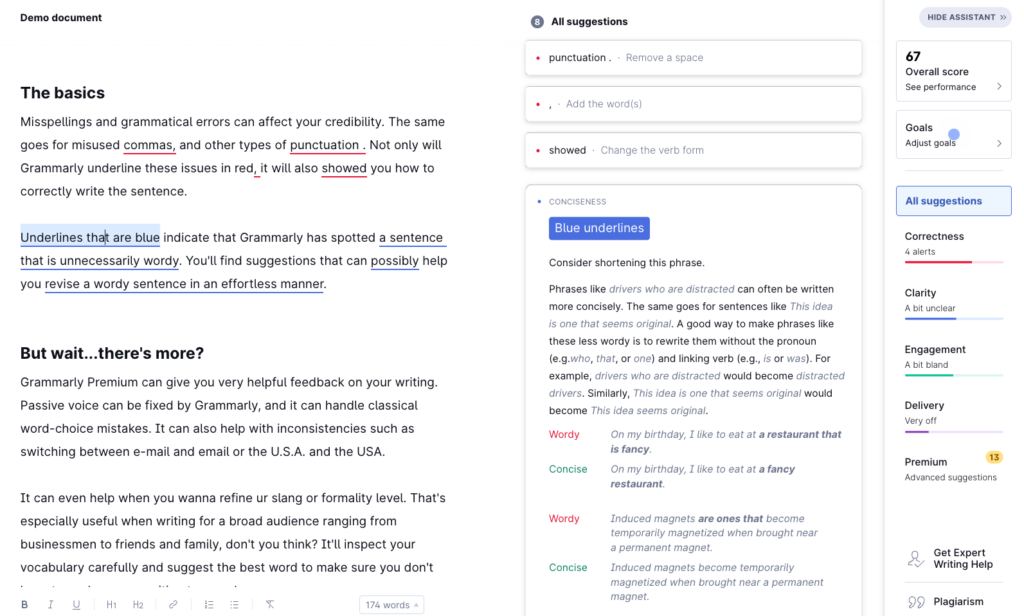Apply Heading 1 style
This screenshot has width=1024, height=616.
pos(112,605)
